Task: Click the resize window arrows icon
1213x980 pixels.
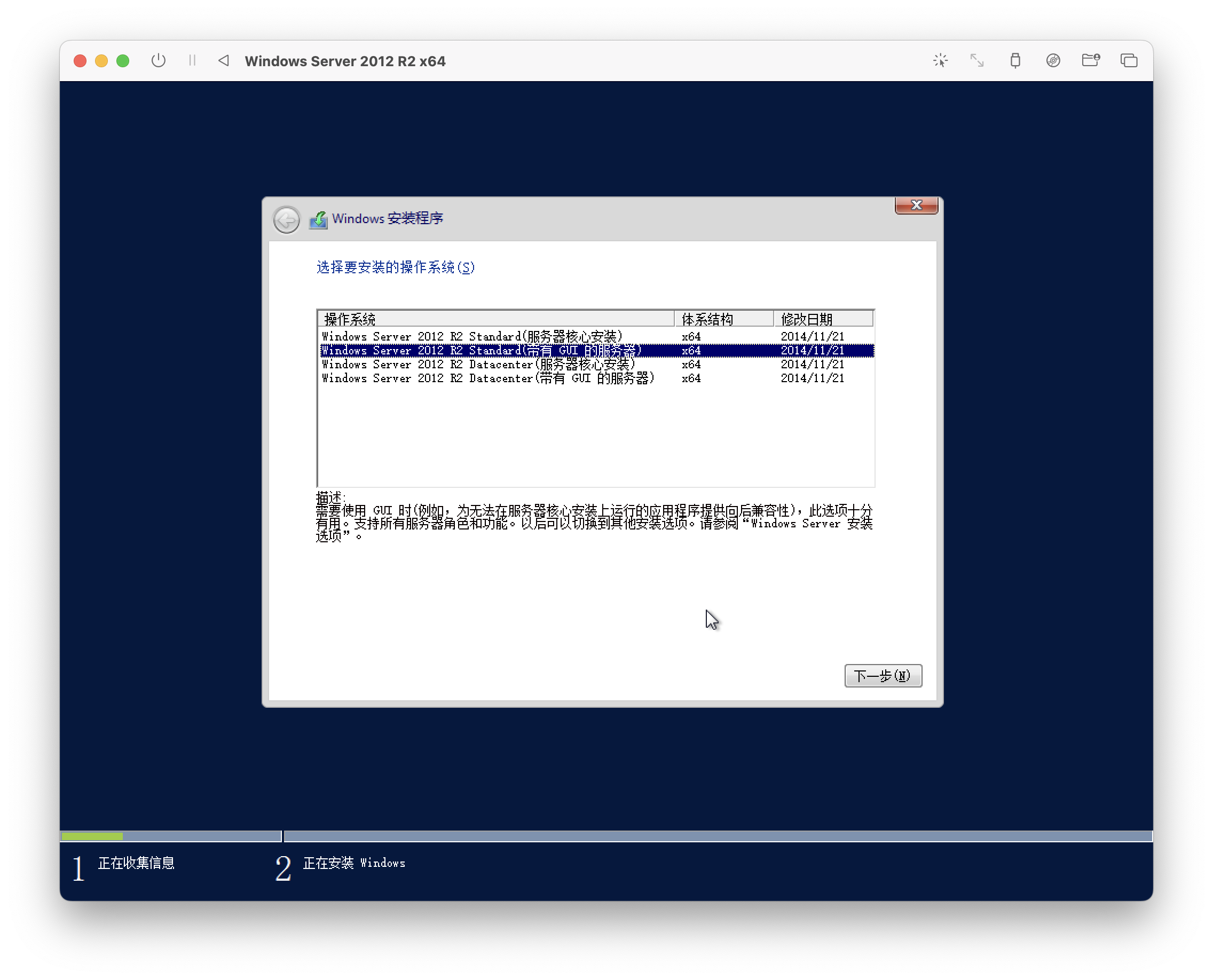Action: (x=977, y=60)
